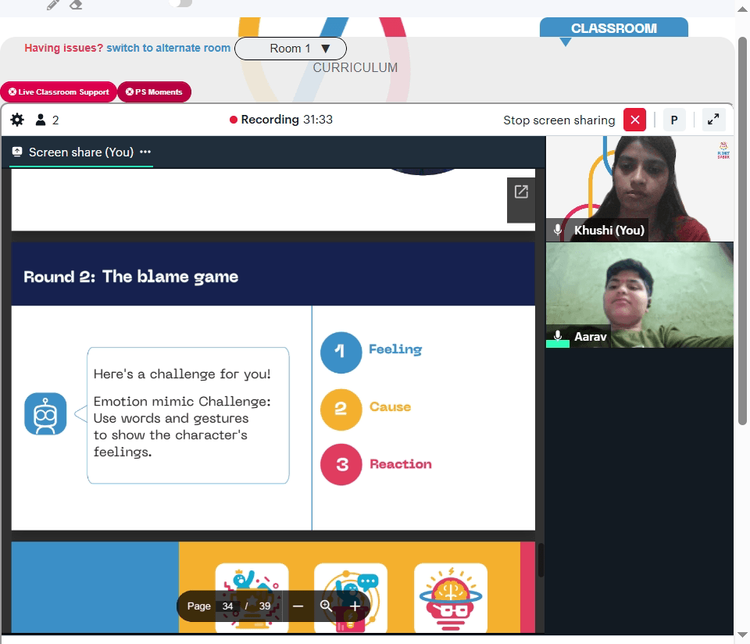
Task: Click the yellow circle number 2 Cause
Action: 341,410
